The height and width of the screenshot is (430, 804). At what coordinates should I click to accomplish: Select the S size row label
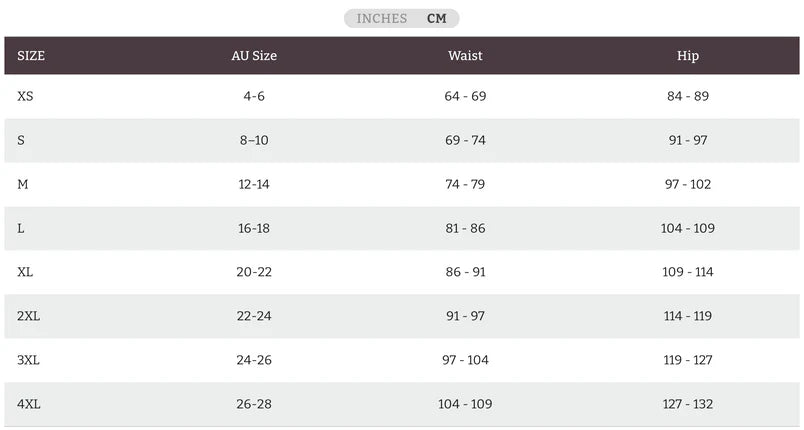(21, 140)
